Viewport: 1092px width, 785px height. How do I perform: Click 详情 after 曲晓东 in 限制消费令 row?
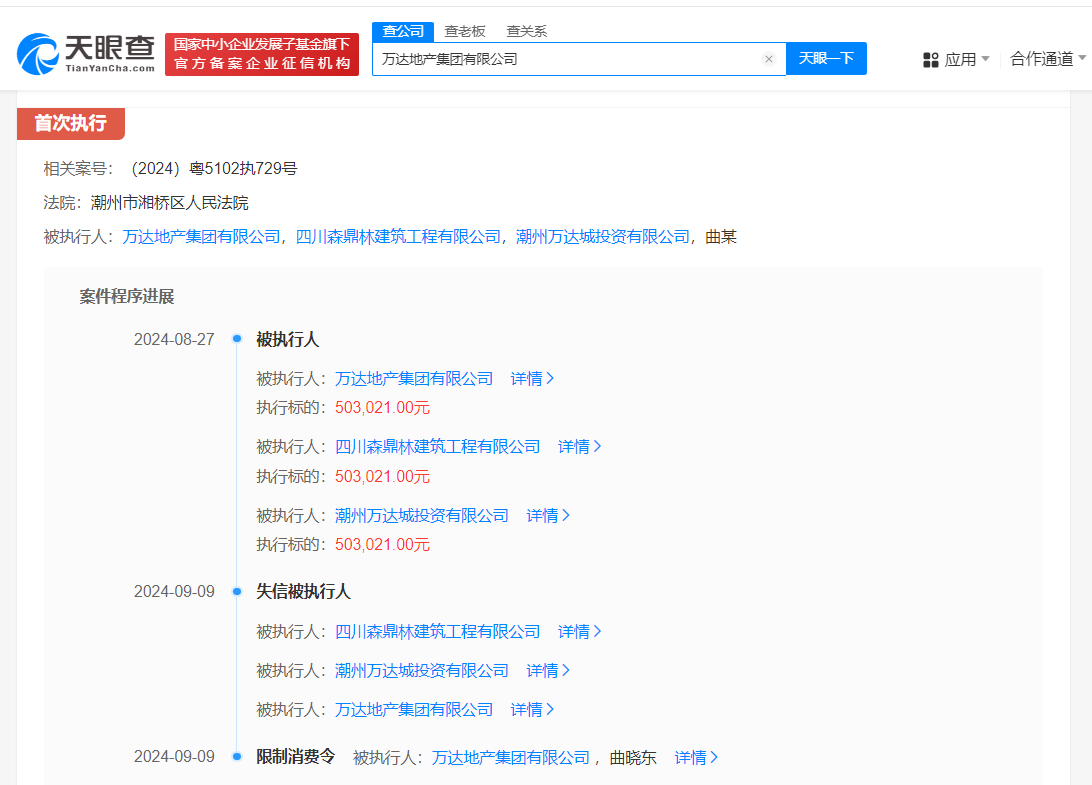tap(690, 757)
